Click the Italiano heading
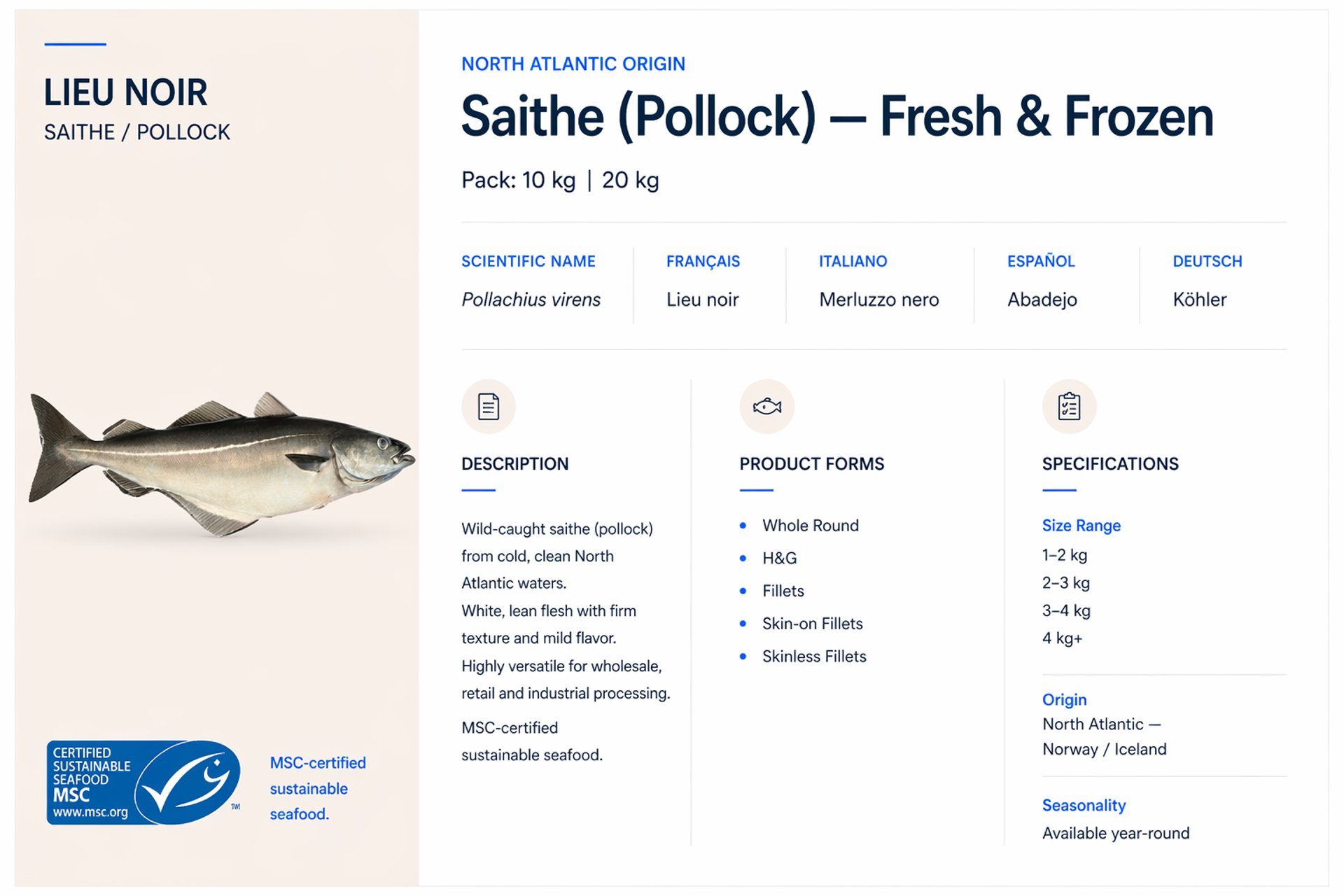Screen dimensions: 1344x896 pos(853,262)
